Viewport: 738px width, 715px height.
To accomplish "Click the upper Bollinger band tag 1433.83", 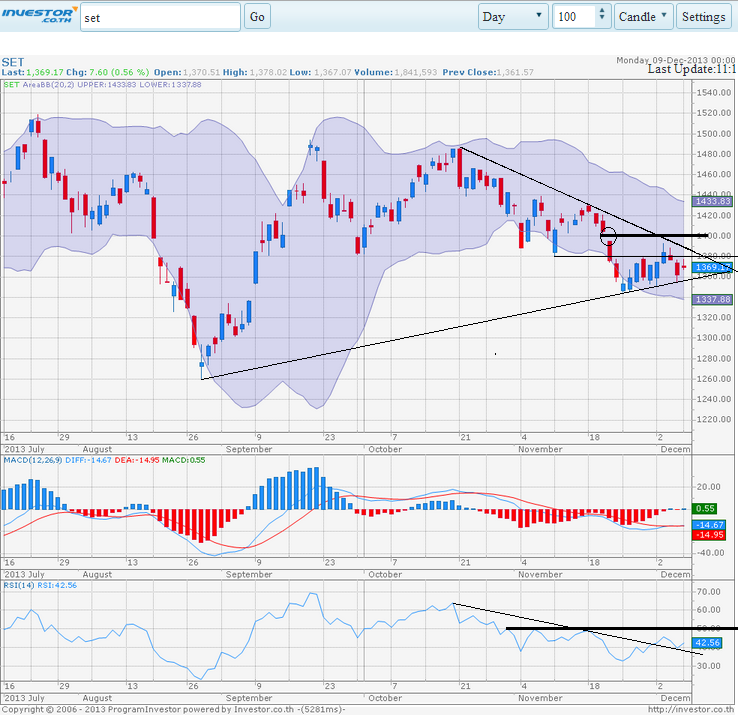I will (x=712, y=201).
